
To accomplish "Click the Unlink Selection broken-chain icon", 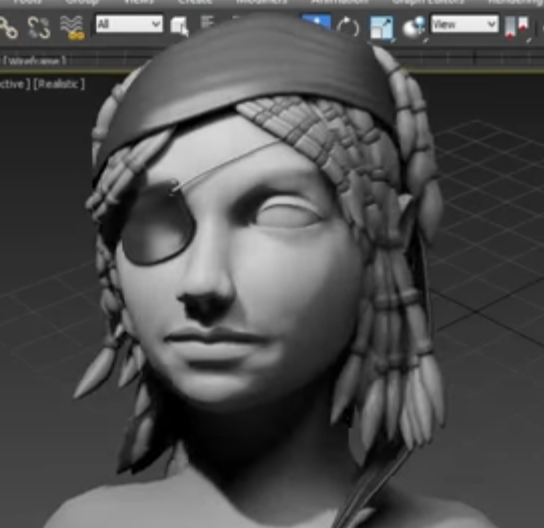I will click(39, 28).
